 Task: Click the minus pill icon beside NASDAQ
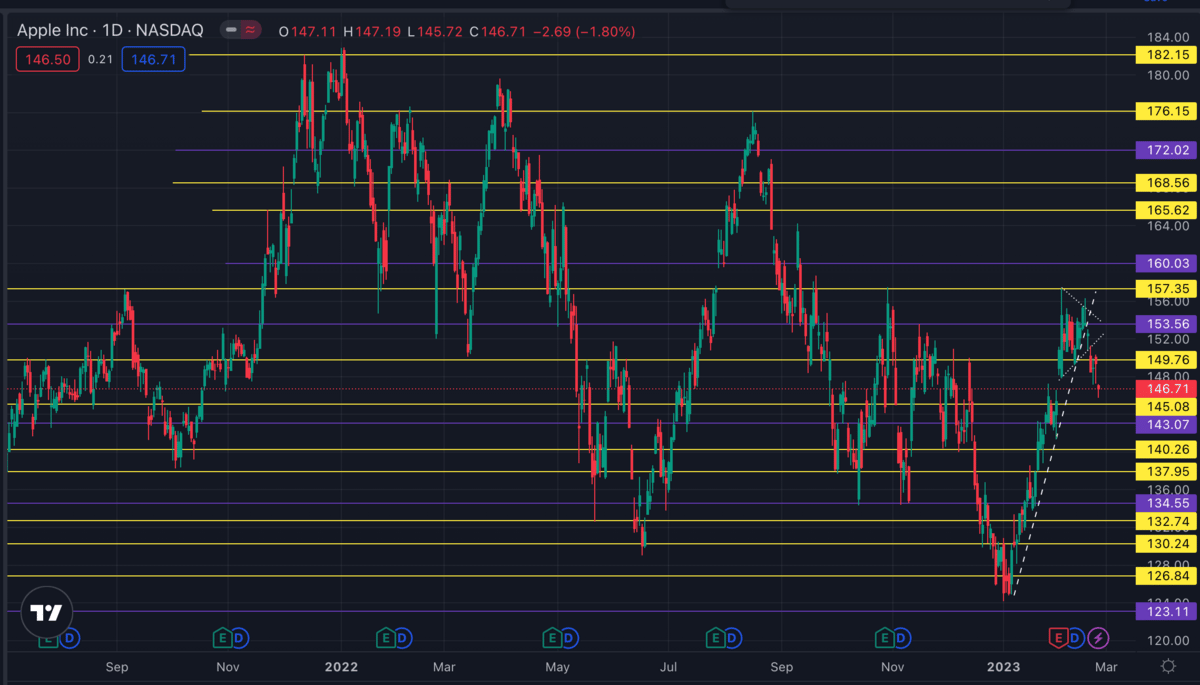tap(231, 31)
